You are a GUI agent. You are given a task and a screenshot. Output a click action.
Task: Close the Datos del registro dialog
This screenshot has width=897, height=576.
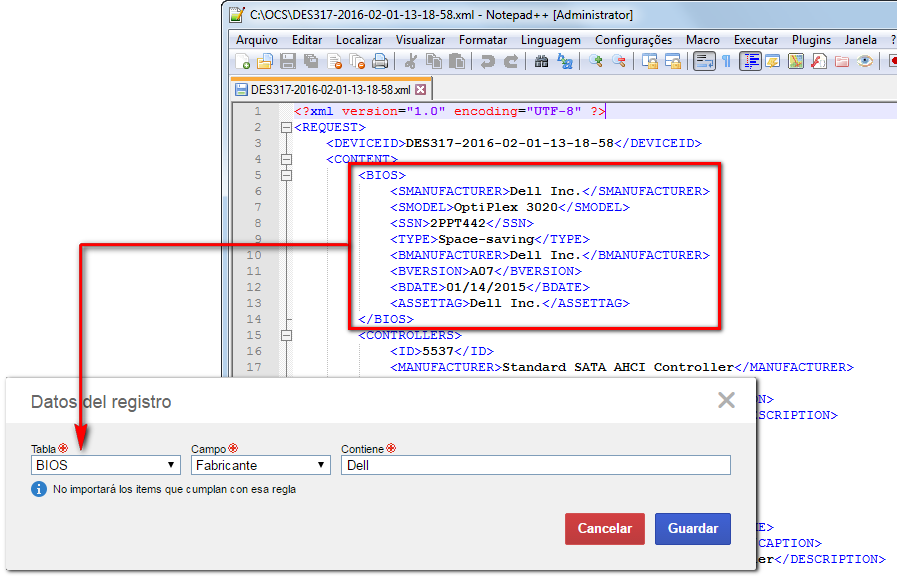(x=727, y=400)
